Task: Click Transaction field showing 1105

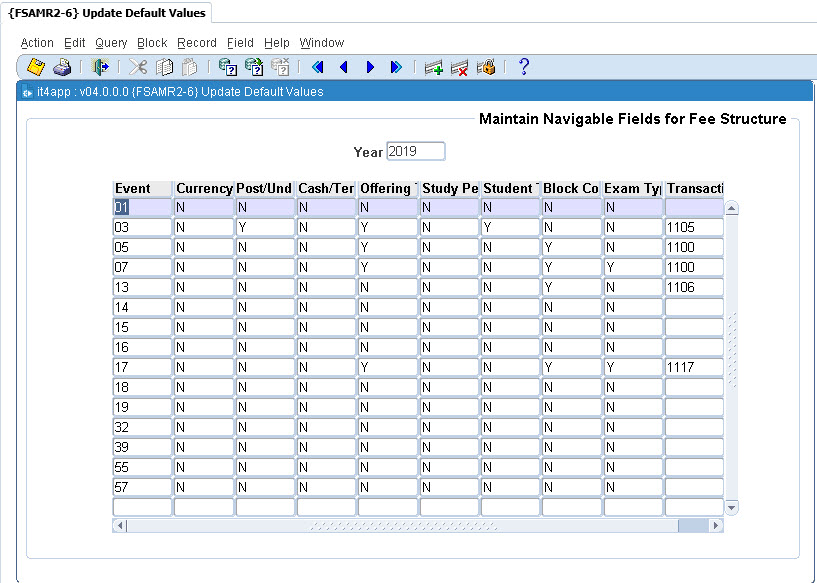Action: pyautogui.click(x=693, y=227)
